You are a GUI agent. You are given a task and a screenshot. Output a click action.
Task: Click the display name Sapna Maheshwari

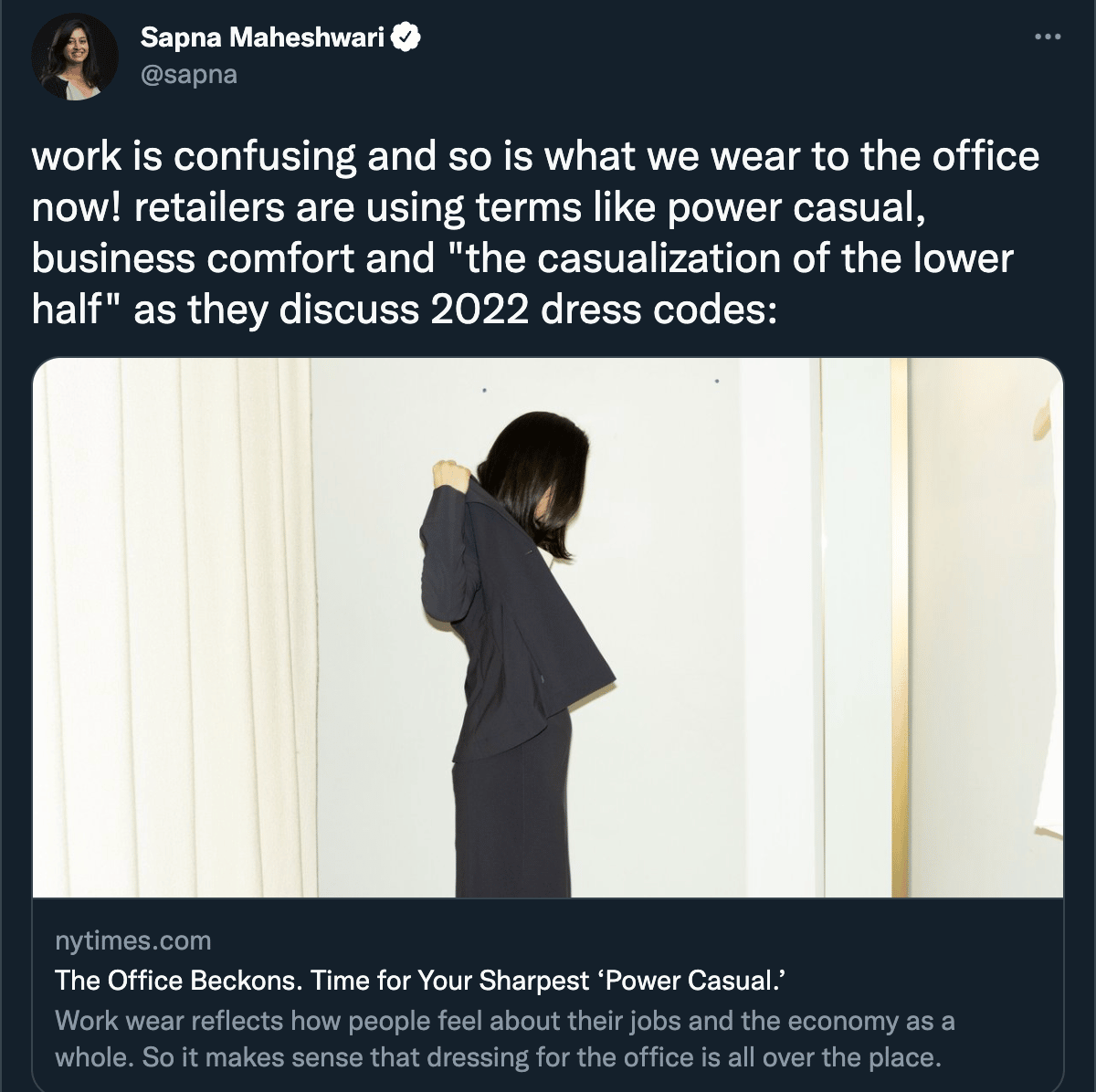[262, 37]
